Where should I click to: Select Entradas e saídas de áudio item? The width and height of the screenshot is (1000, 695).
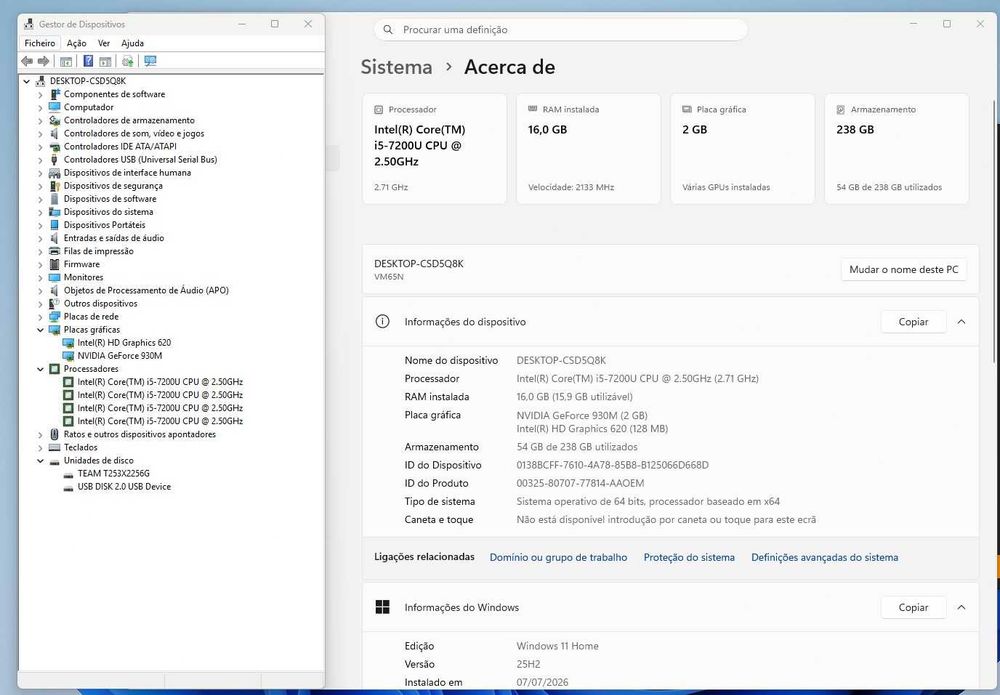(x=114, y=238)
